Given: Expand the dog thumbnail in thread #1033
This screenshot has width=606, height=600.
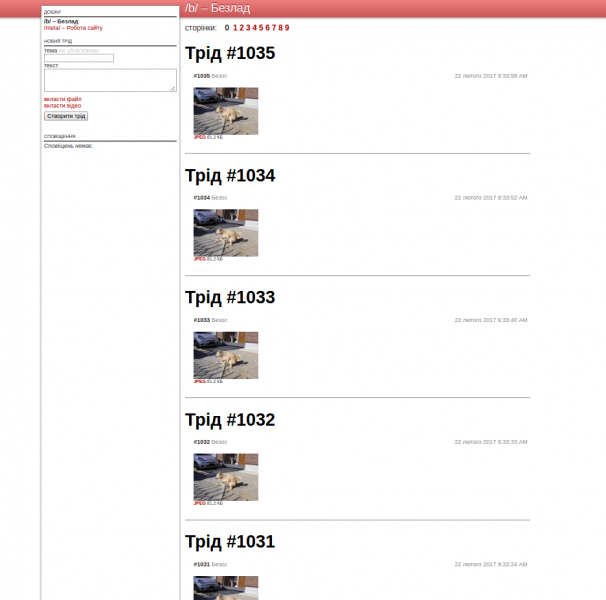Looking at the screenshot, I should (x=226, y=355).
